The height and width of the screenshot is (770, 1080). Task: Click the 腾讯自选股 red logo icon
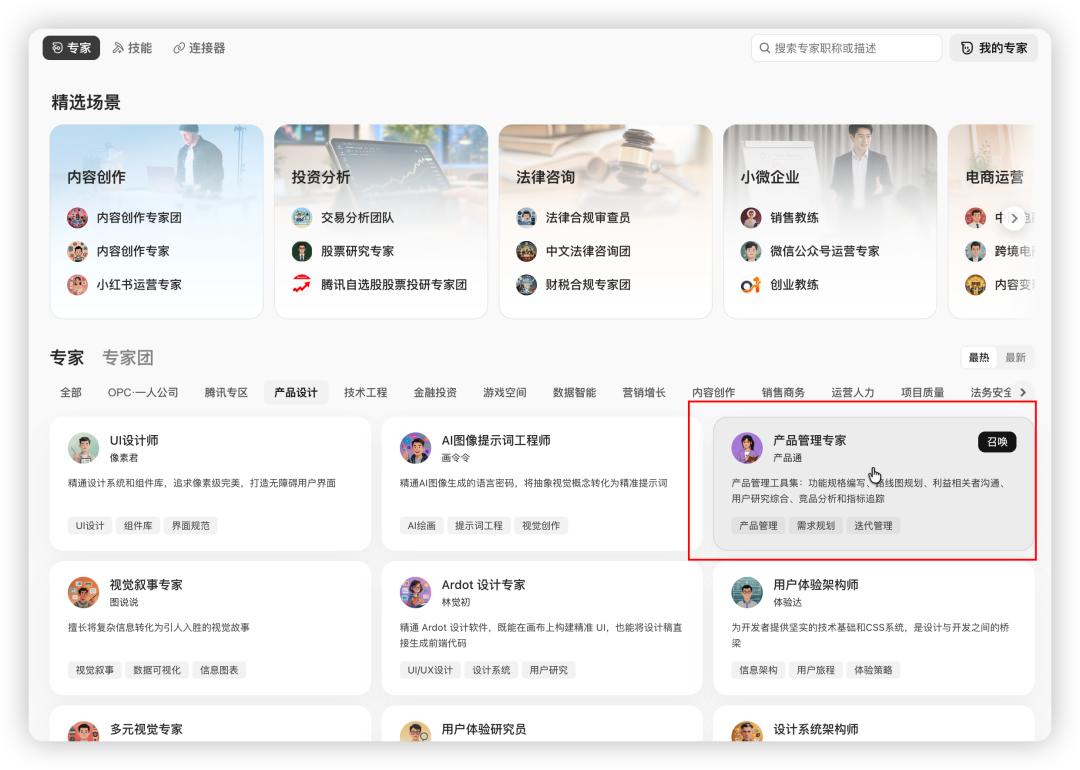coord(302,284)
